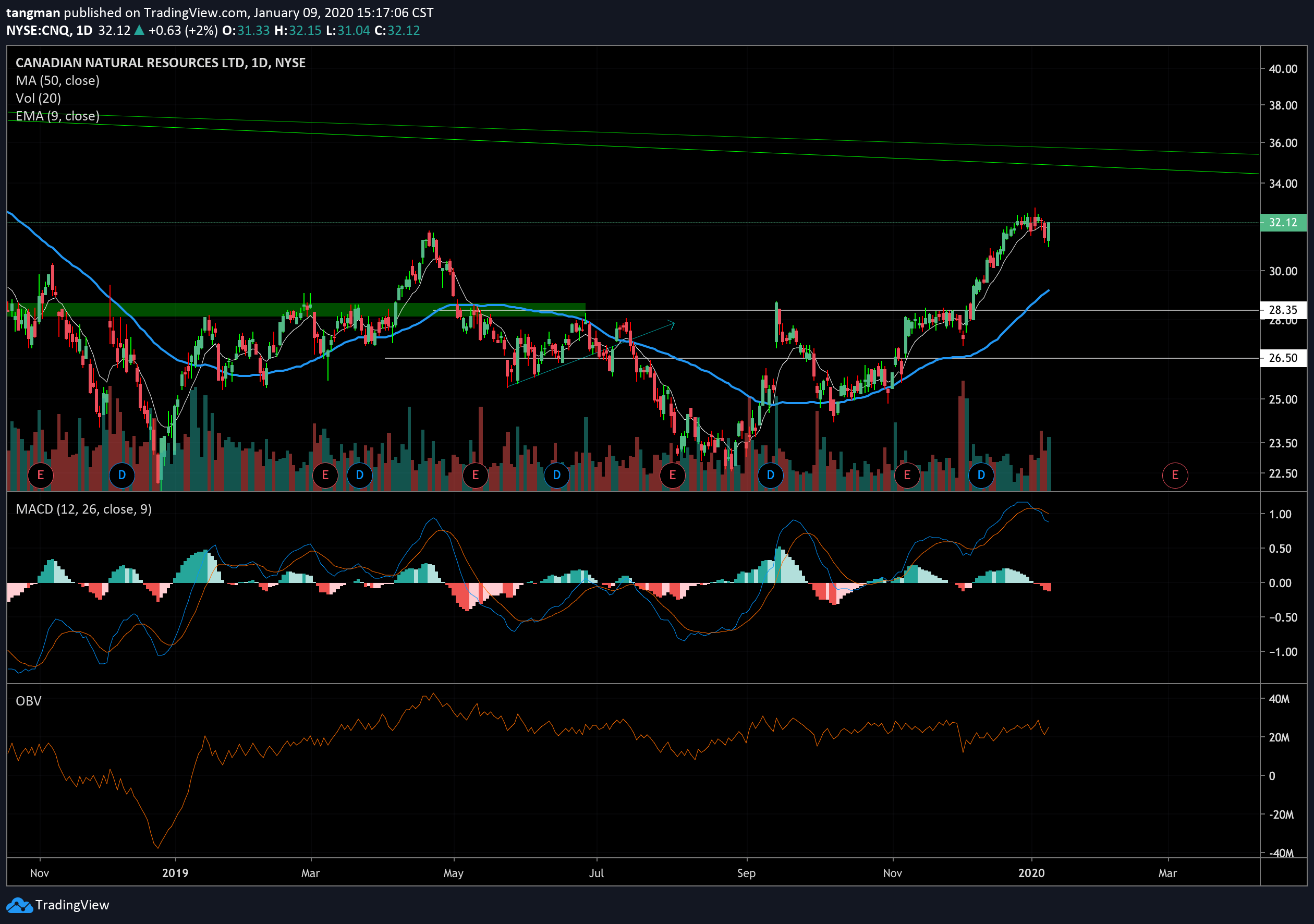The height and width of the screenshot is (924, 1314).
Task: Click the Jul time axis label
Action: tap(597, 873)
